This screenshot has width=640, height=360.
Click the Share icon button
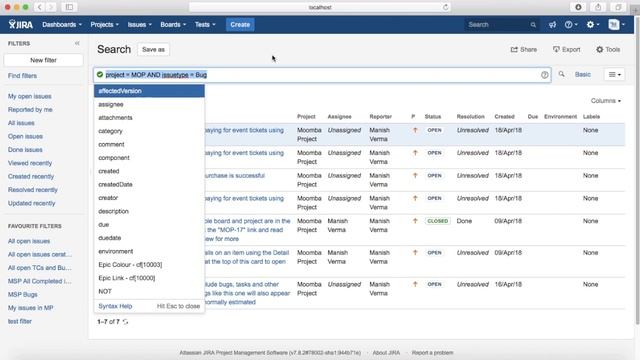(524, 49)
